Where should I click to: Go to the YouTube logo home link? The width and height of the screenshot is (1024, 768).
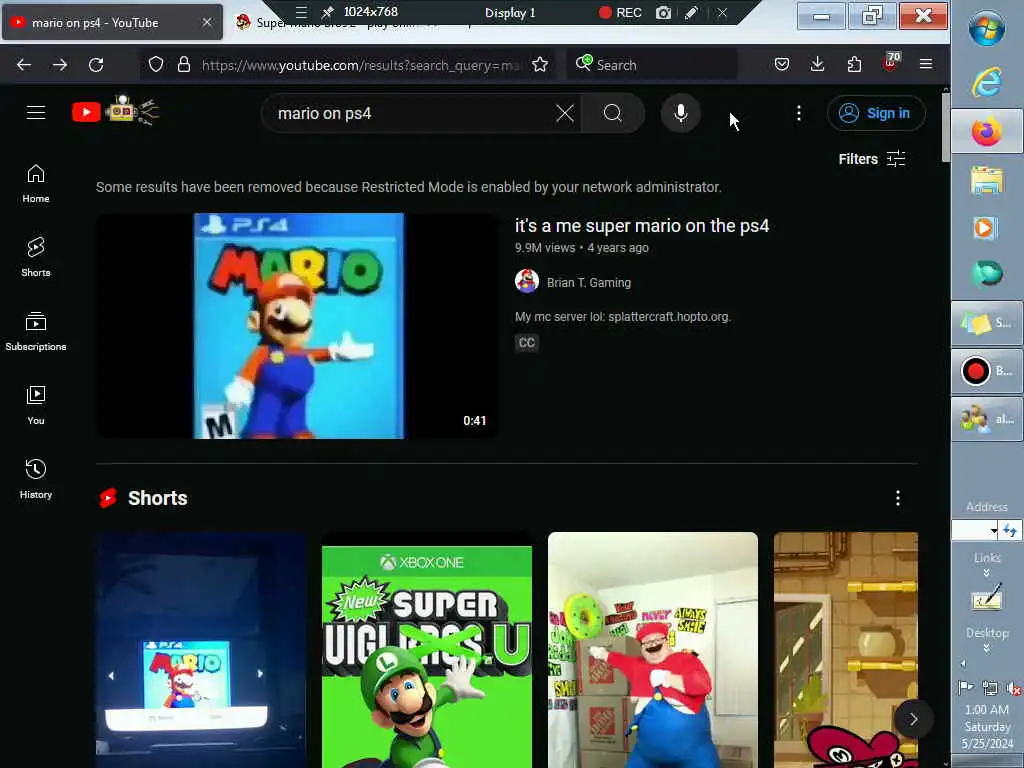115,111
